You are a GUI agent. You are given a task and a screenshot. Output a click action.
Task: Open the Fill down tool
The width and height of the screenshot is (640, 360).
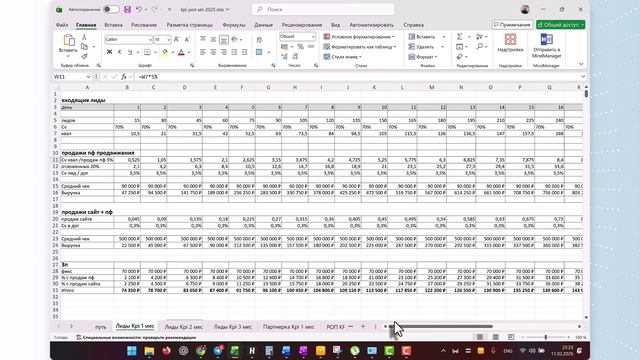460,47
